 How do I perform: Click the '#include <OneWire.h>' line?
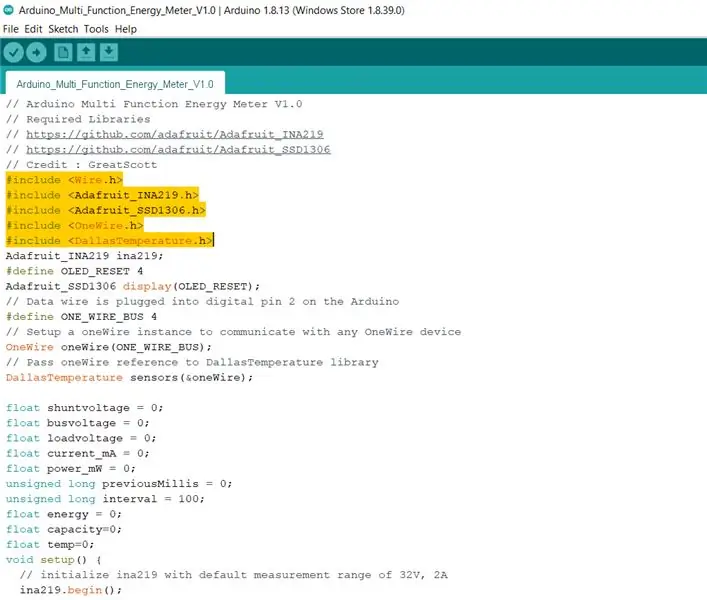coord(74,225)
